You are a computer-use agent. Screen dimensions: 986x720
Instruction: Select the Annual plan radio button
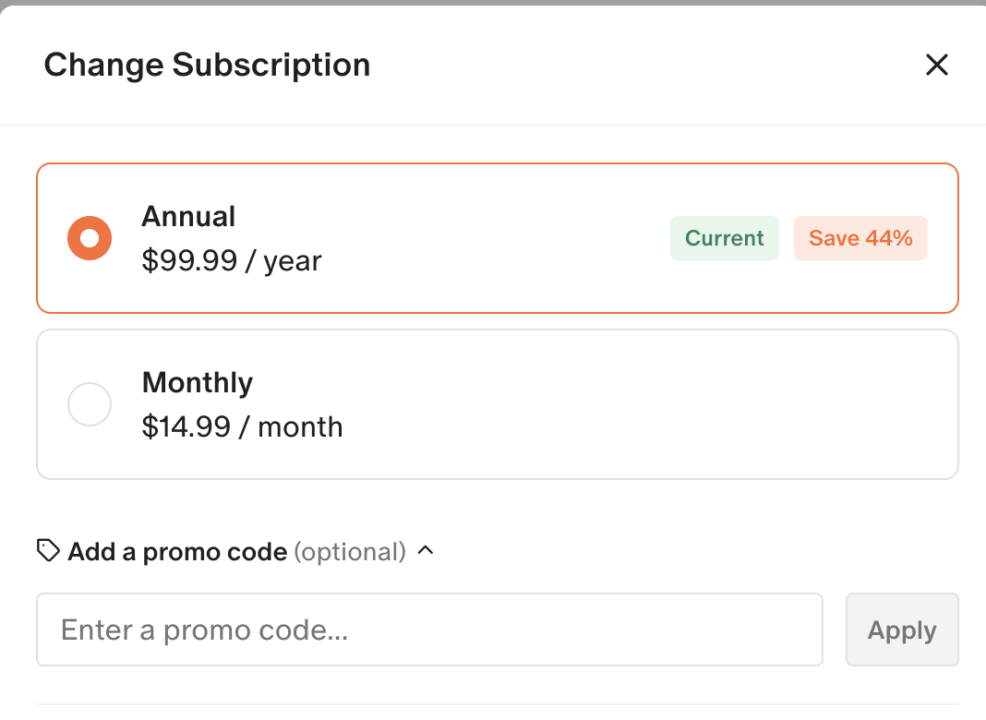[89, 238]
